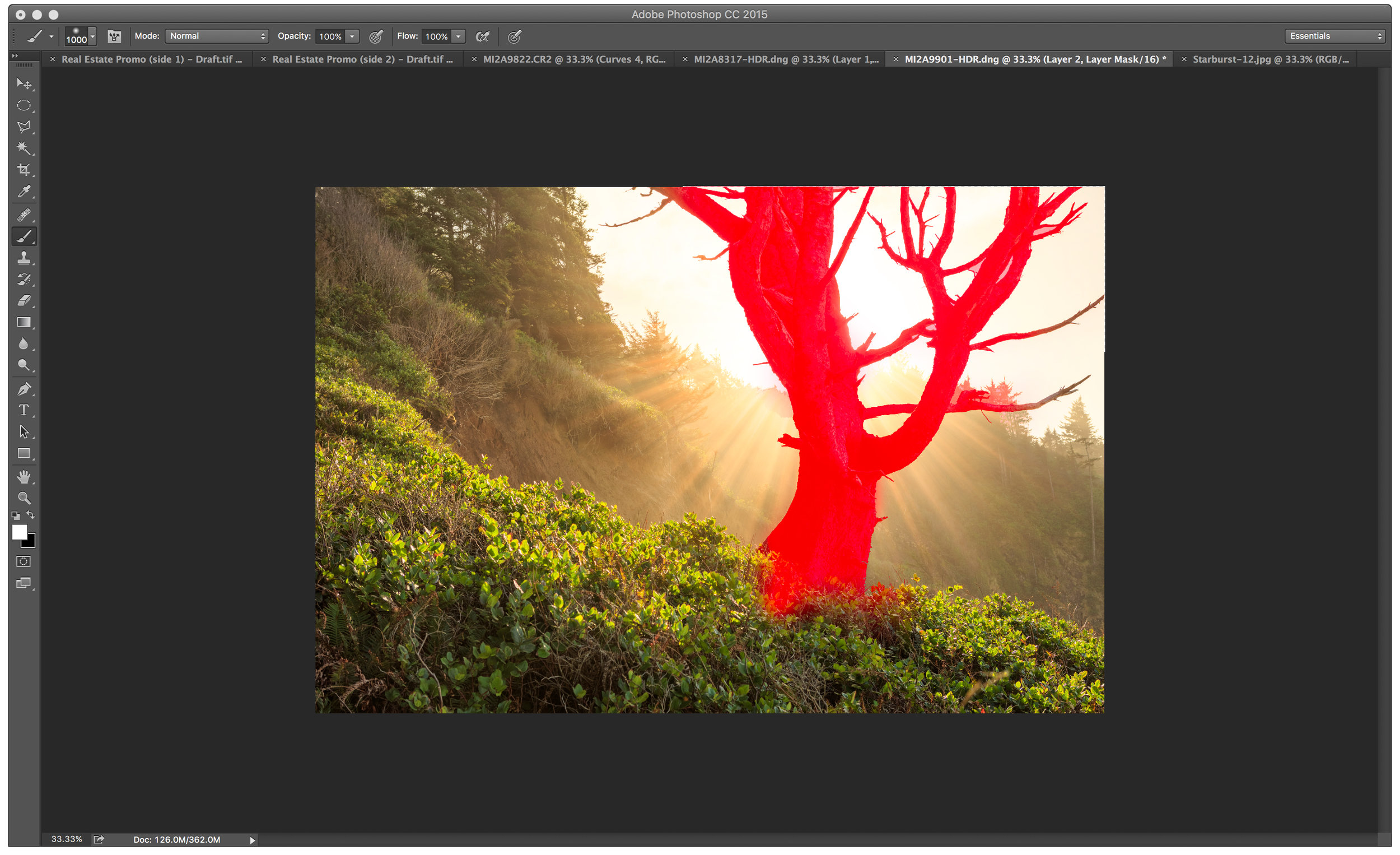Click the status bar share/export icon
The image size is (1400, 855).
click(x=99, y=840)
